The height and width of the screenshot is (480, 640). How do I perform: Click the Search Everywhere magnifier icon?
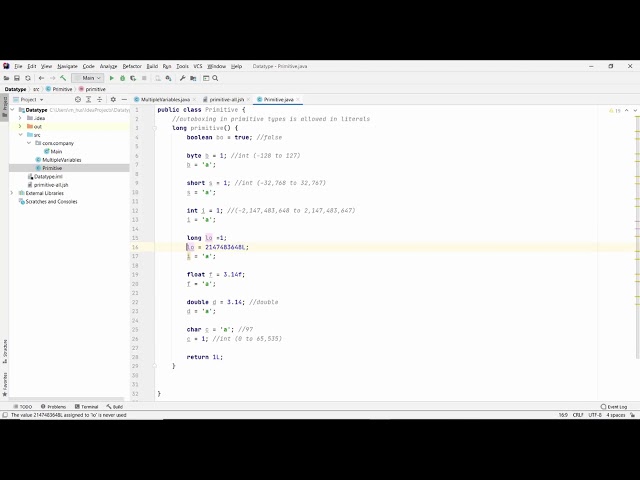tap(216, 78)
